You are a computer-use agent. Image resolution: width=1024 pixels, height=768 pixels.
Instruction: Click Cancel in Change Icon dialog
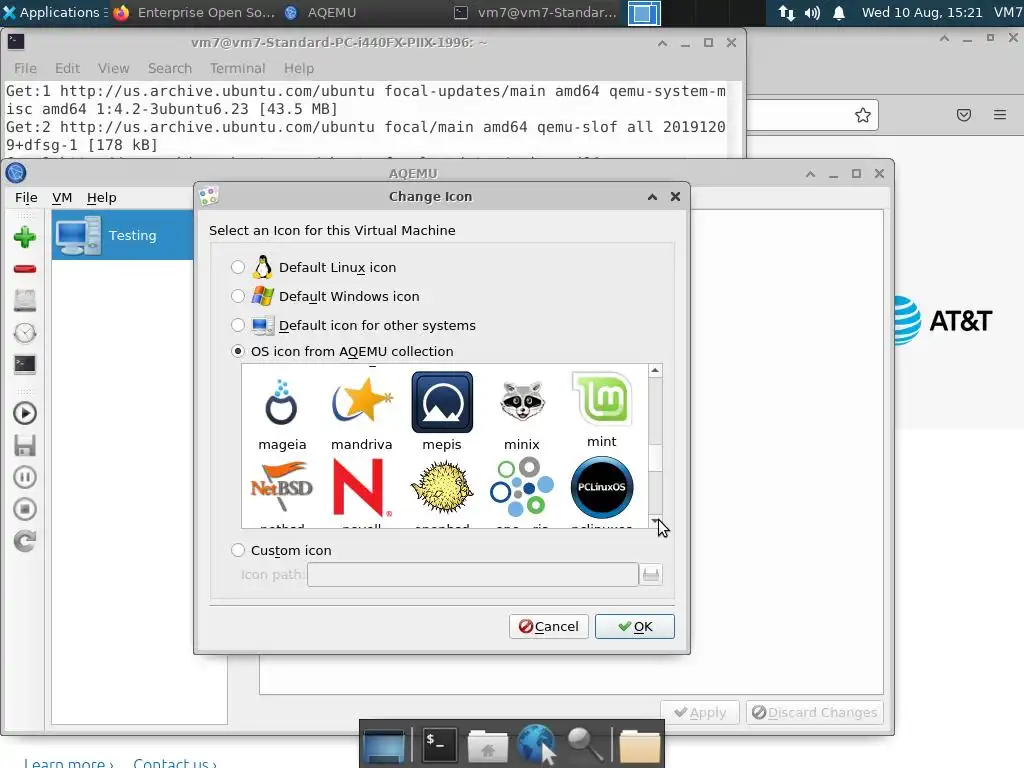click(549, 626)
